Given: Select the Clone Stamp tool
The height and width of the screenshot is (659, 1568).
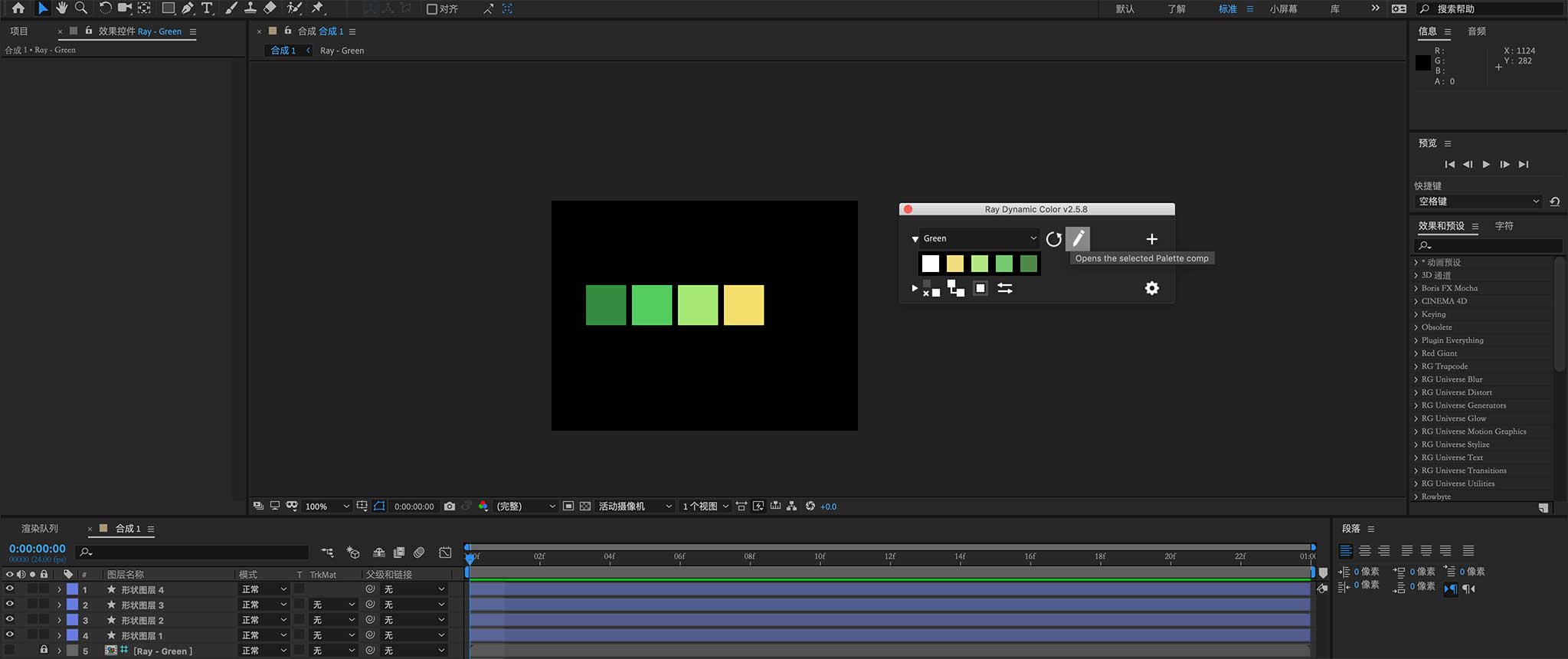Looking at the screenshot, I should pos(250,8).
